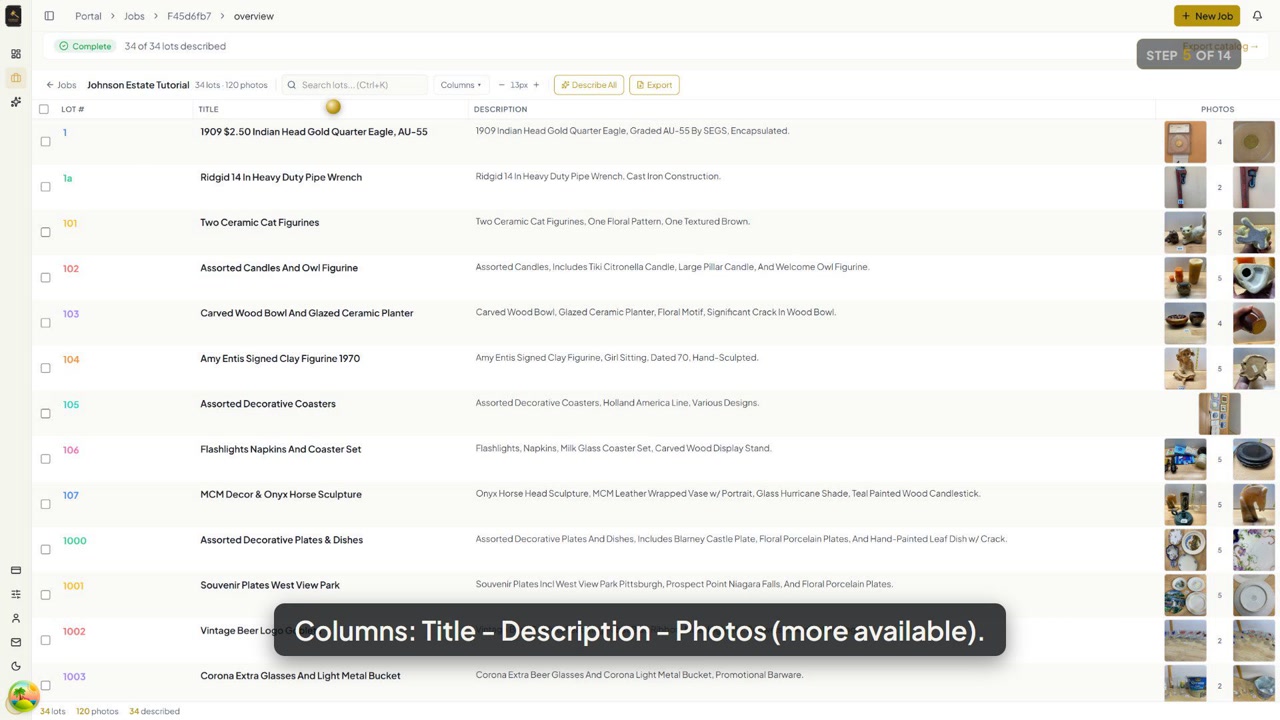Viewport: 1280px width, 720px height.
Task: Open the AI sparkles icon in sidebar
Action: point(15,102)
